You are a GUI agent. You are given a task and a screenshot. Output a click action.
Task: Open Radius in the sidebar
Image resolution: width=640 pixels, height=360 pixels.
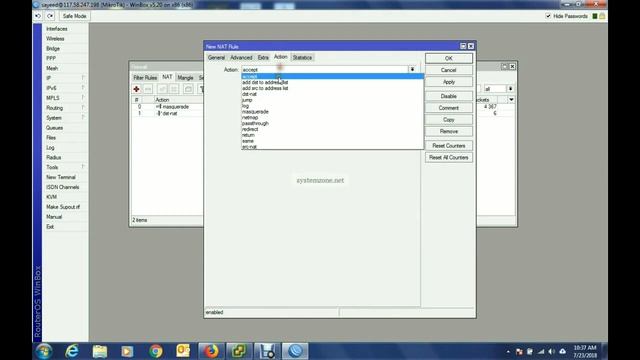[53, 157]
